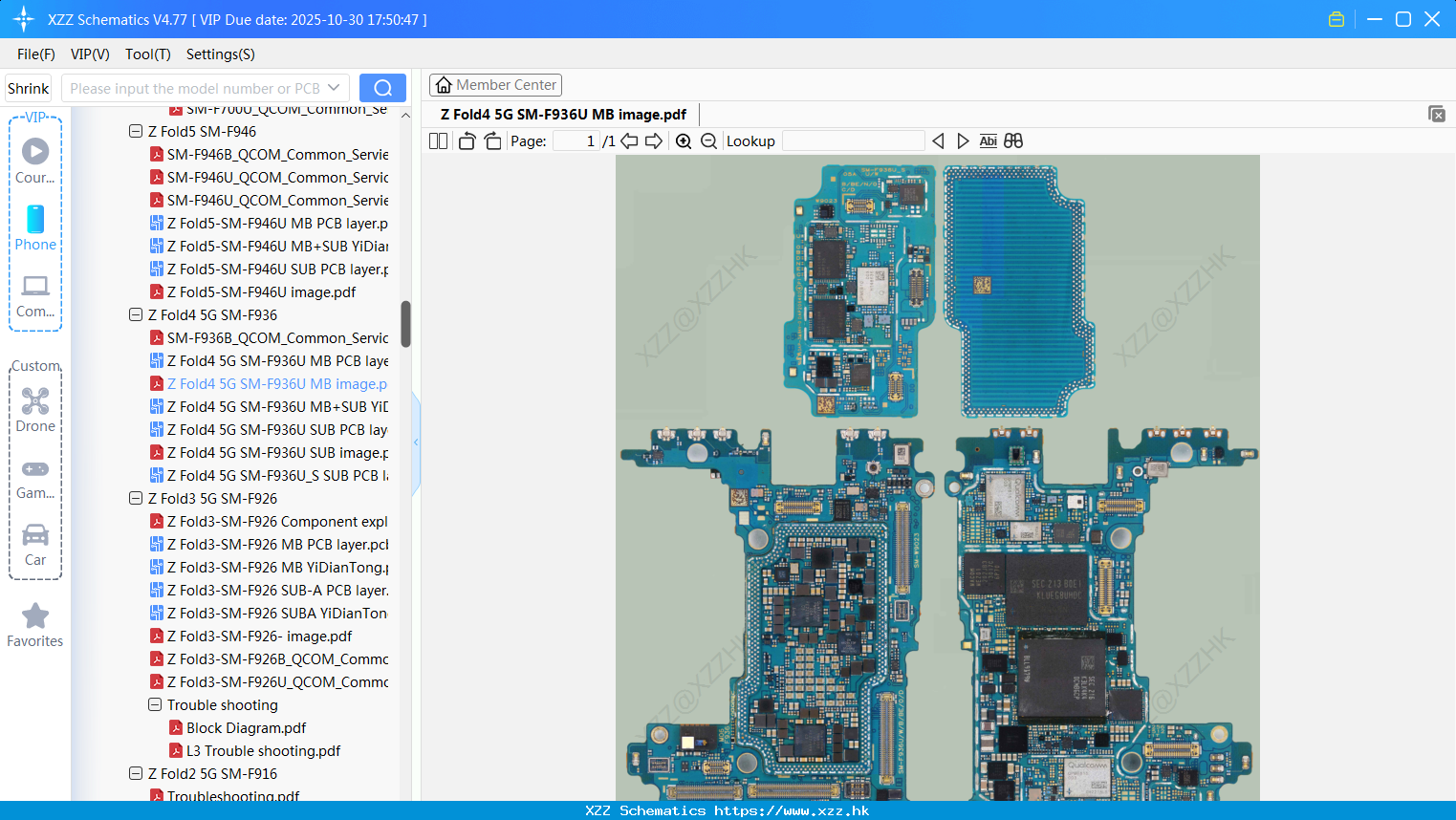Toggle the Abi match-case option

(x=989, y=141)
